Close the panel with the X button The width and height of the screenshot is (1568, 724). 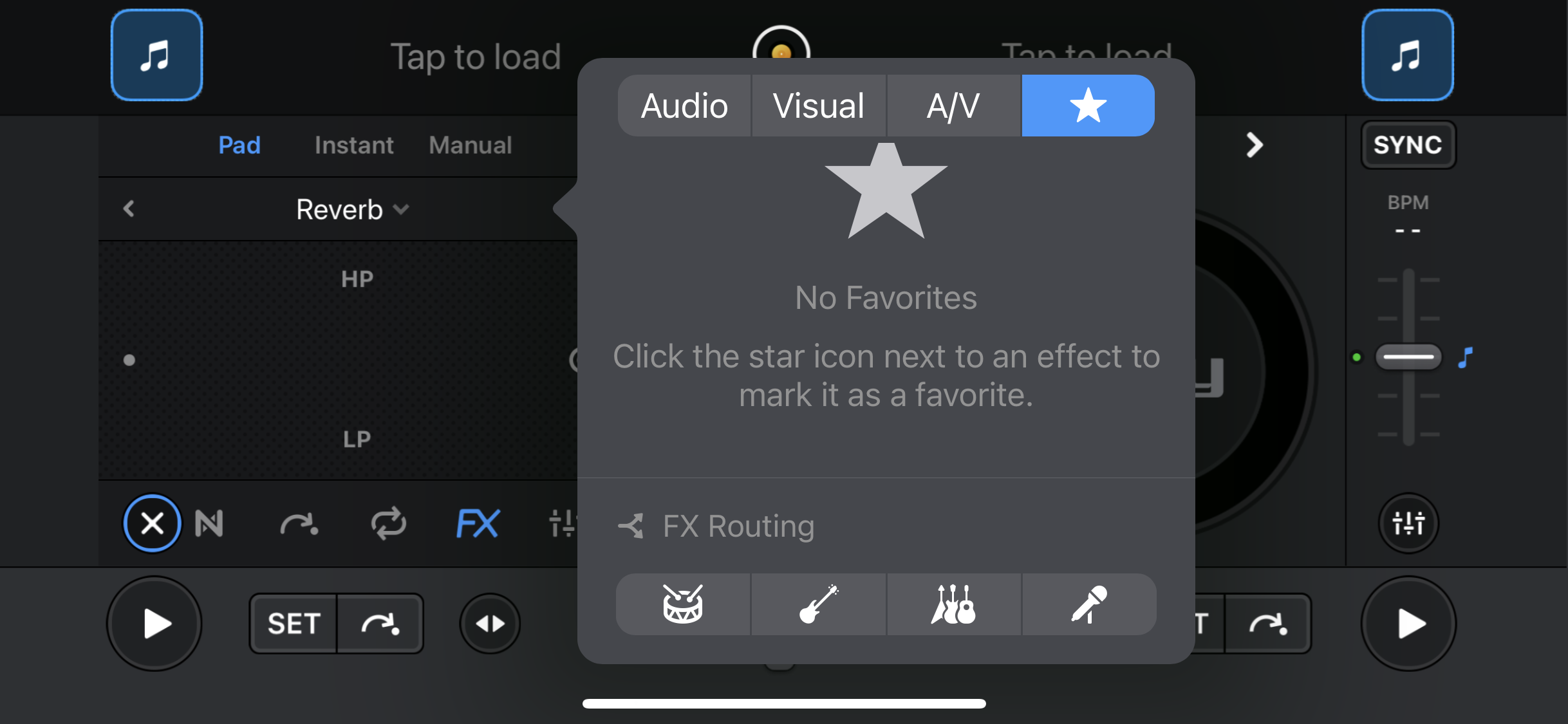152,523
